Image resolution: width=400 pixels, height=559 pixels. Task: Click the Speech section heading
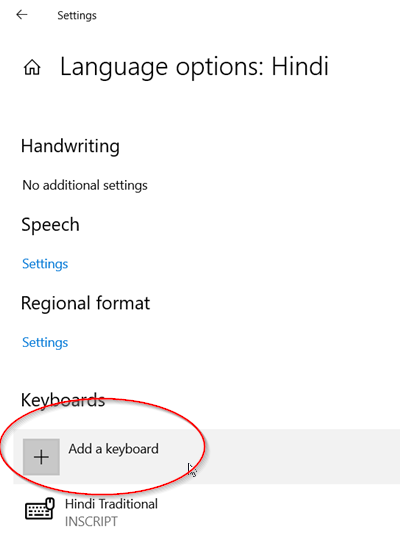(x=50, y=225)
